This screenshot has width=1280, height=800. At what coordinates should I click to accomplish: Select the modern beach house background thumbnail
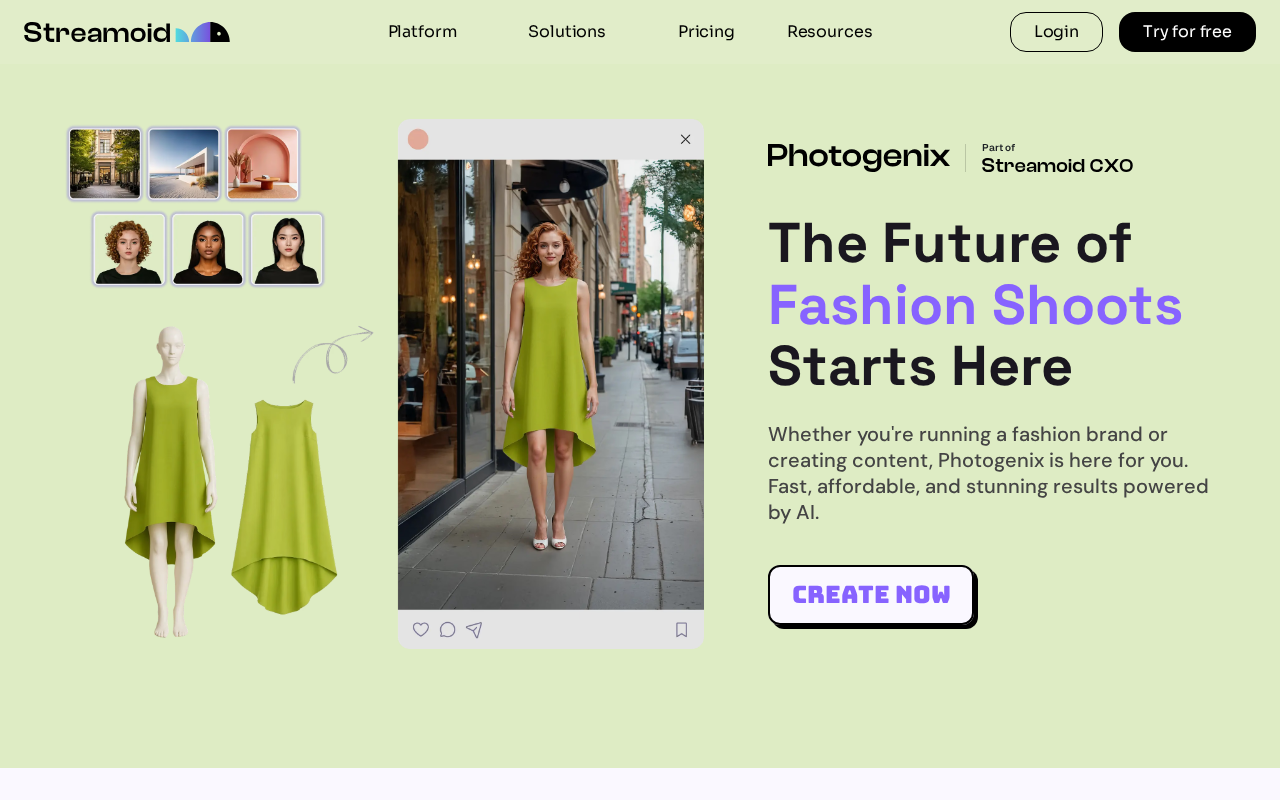[x=184, y=164]
